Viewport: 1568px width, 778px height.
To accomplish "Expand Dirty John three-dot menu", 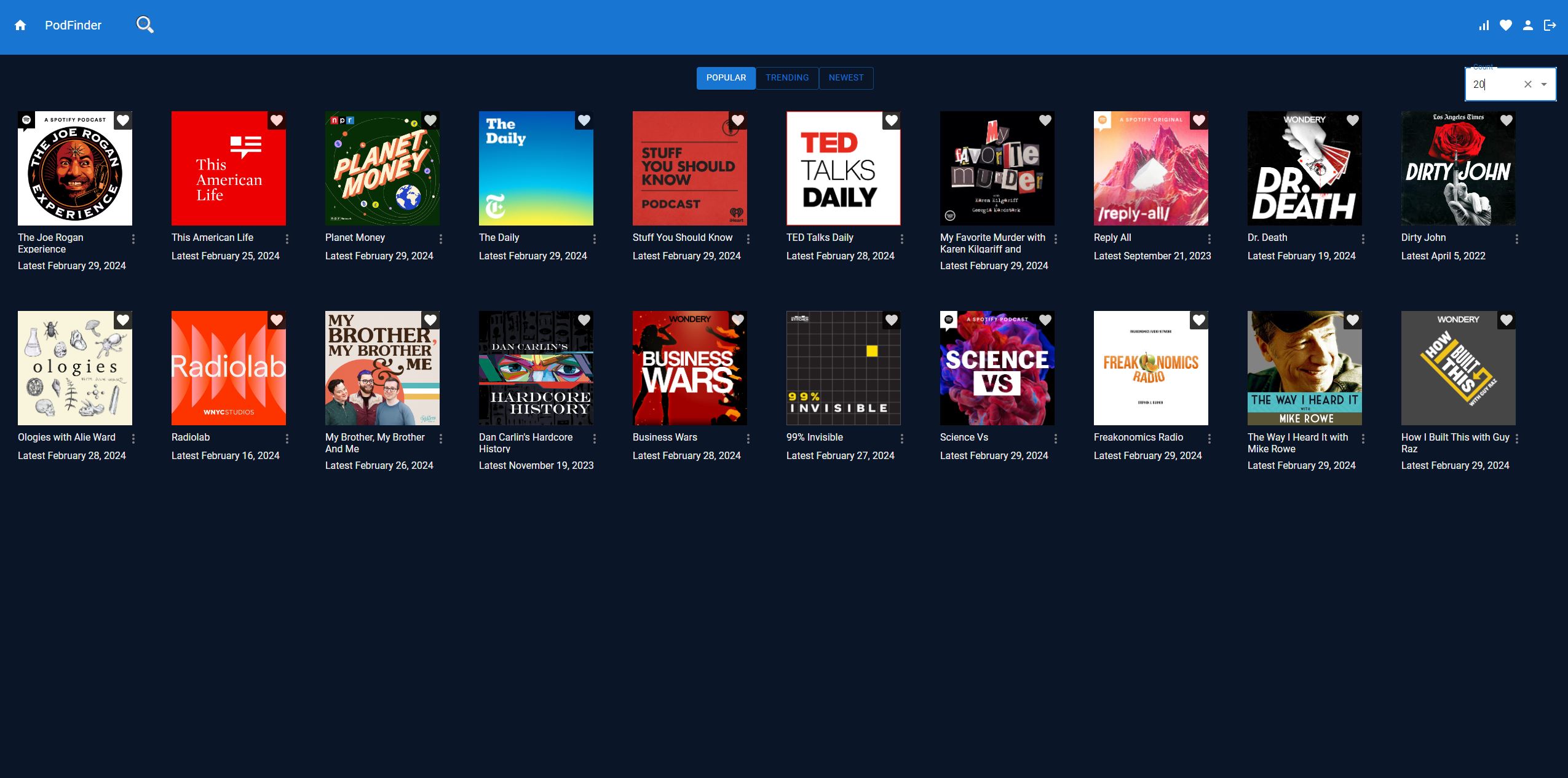I will [x=1516, y=239].
